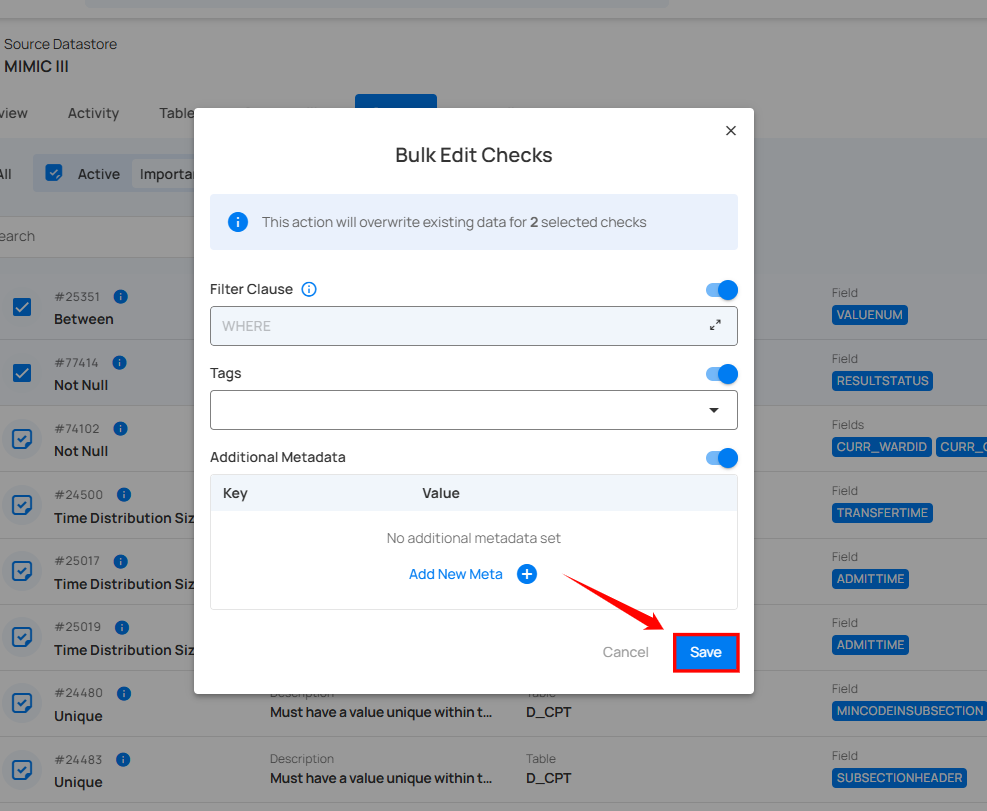Expand the WHERE filter clause editor

point(715,326)
